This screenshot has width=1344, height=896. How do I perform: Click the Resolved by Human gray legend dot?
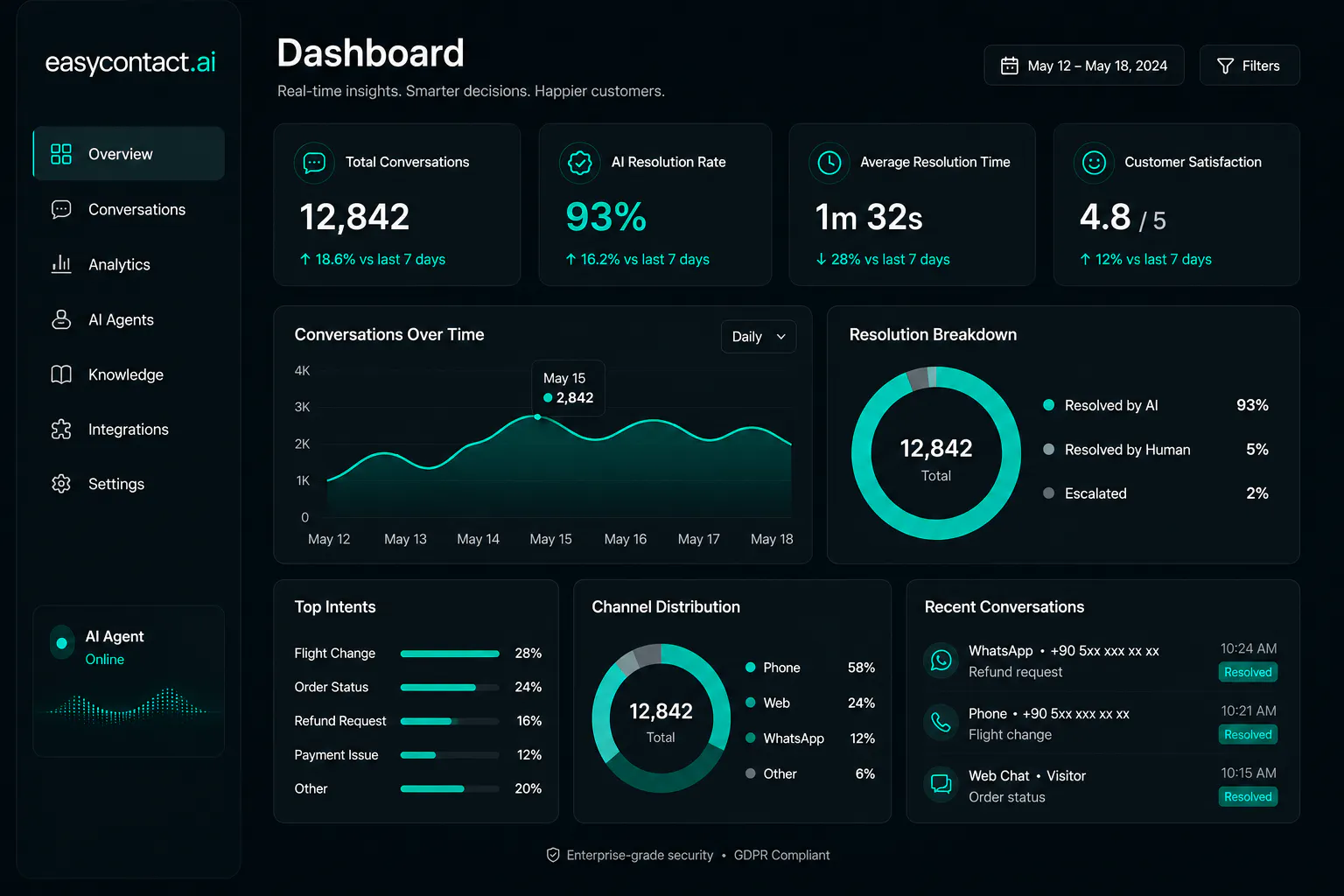point(1048,450)
